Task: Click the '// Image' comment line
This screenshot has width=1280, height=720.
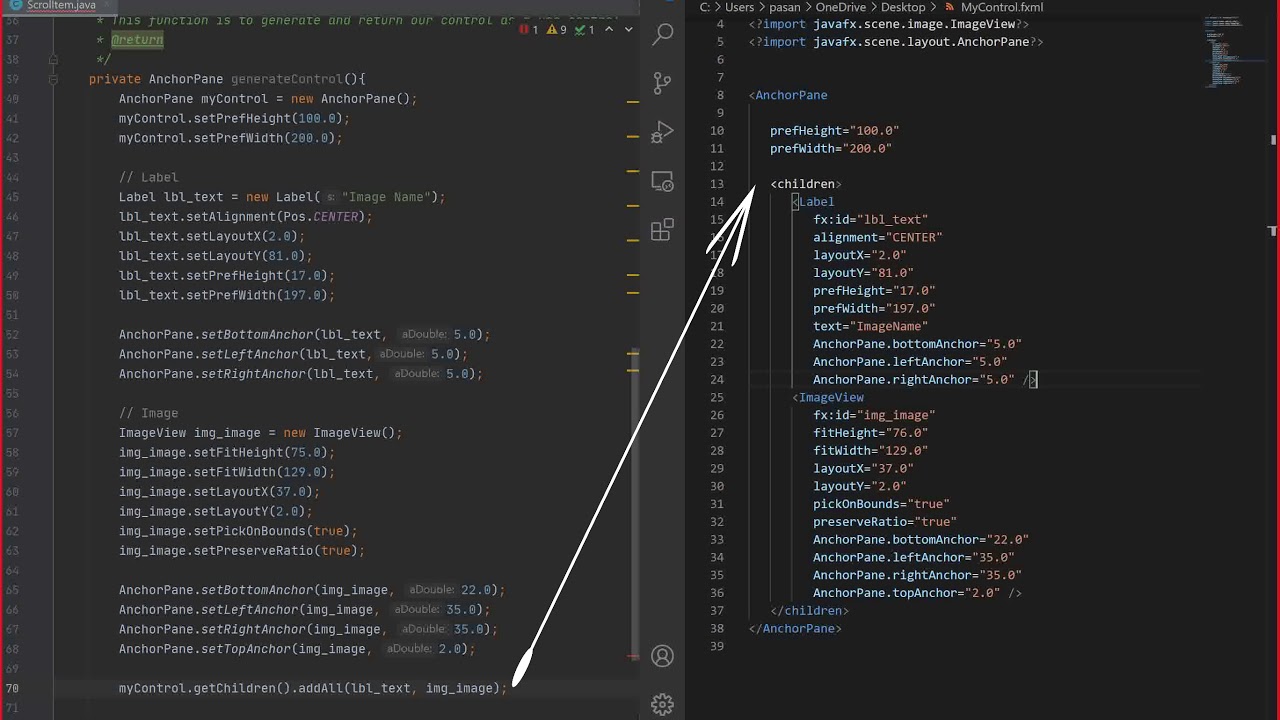Action: pyautogui.click(x=148, y=413)
